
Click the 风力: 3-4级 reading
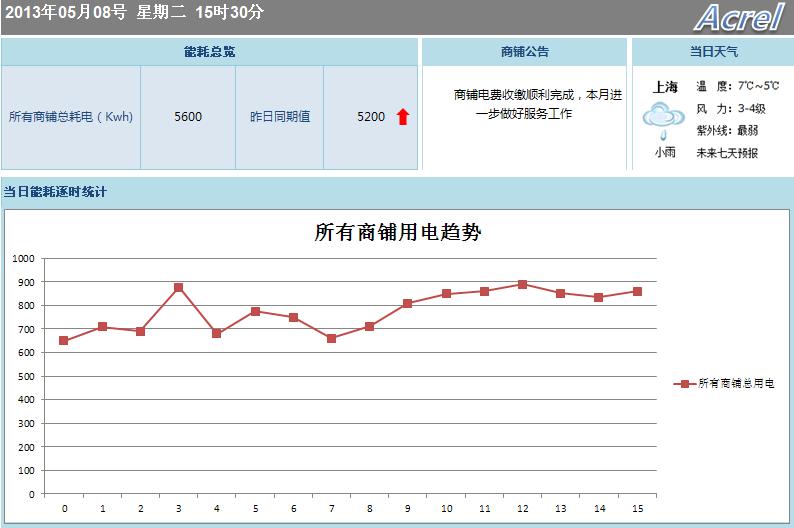tap(731, 108)
